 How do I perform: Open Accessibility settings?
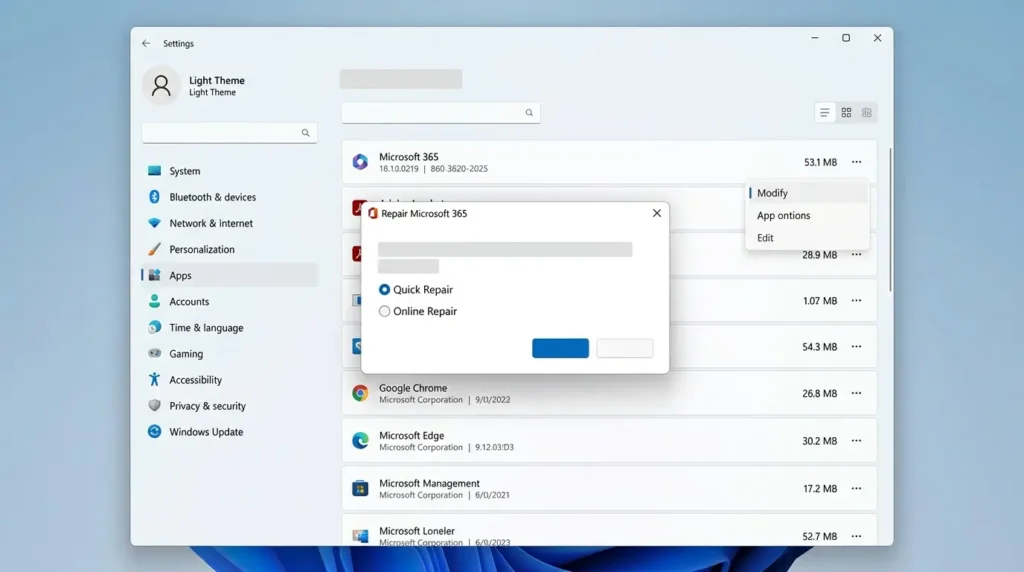(x=229, y=380)
